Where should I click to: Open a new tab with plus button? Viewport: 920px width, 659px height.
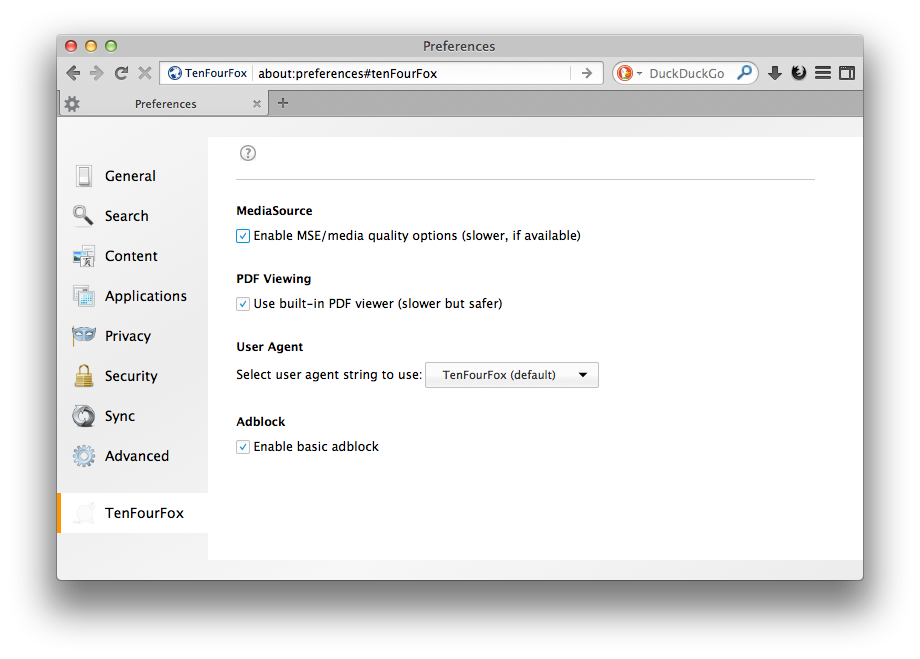point(283,103)
